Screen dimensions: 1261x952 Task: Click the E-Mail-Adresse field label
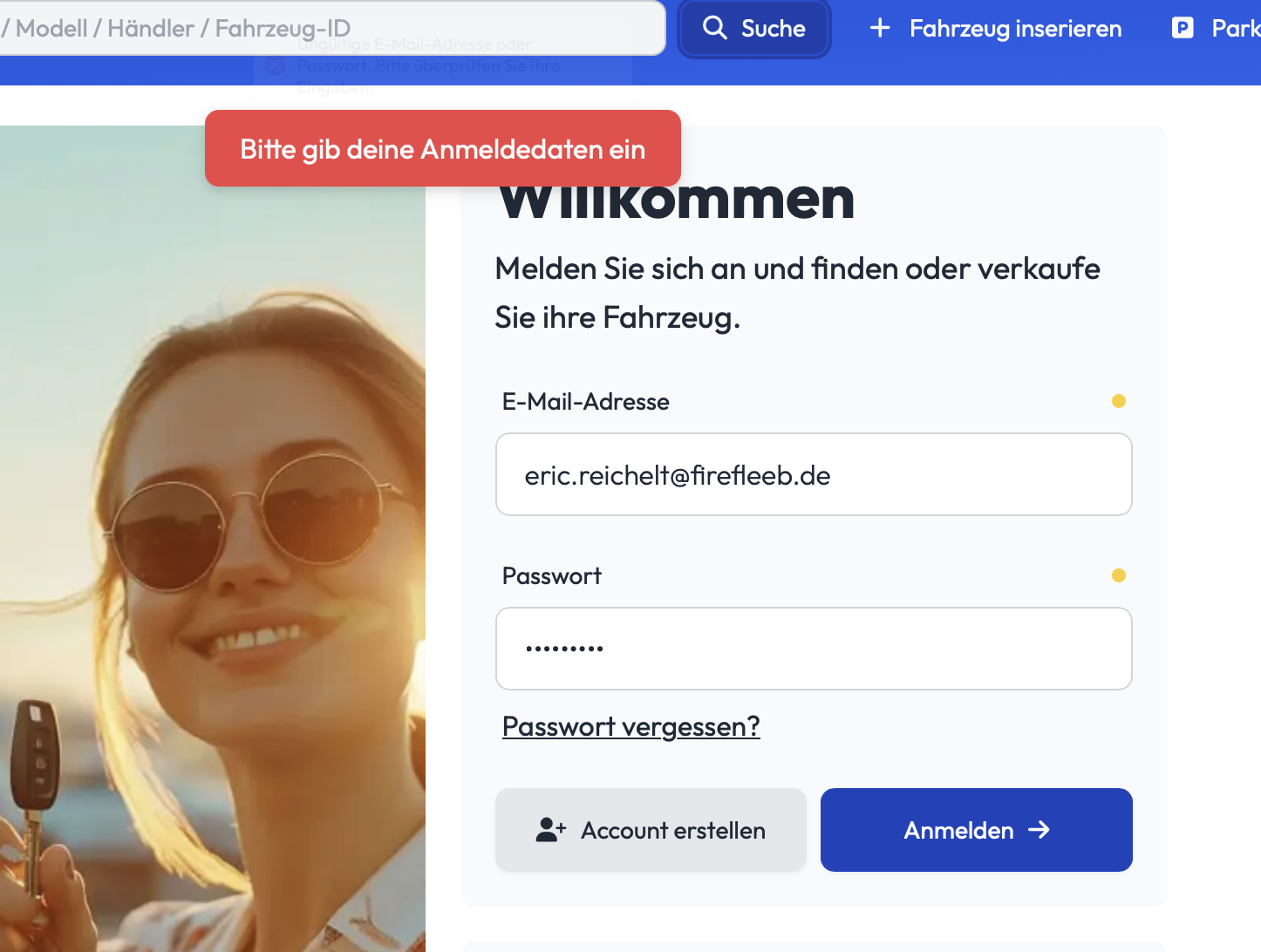pyautogui.click(x=585, y=402)
